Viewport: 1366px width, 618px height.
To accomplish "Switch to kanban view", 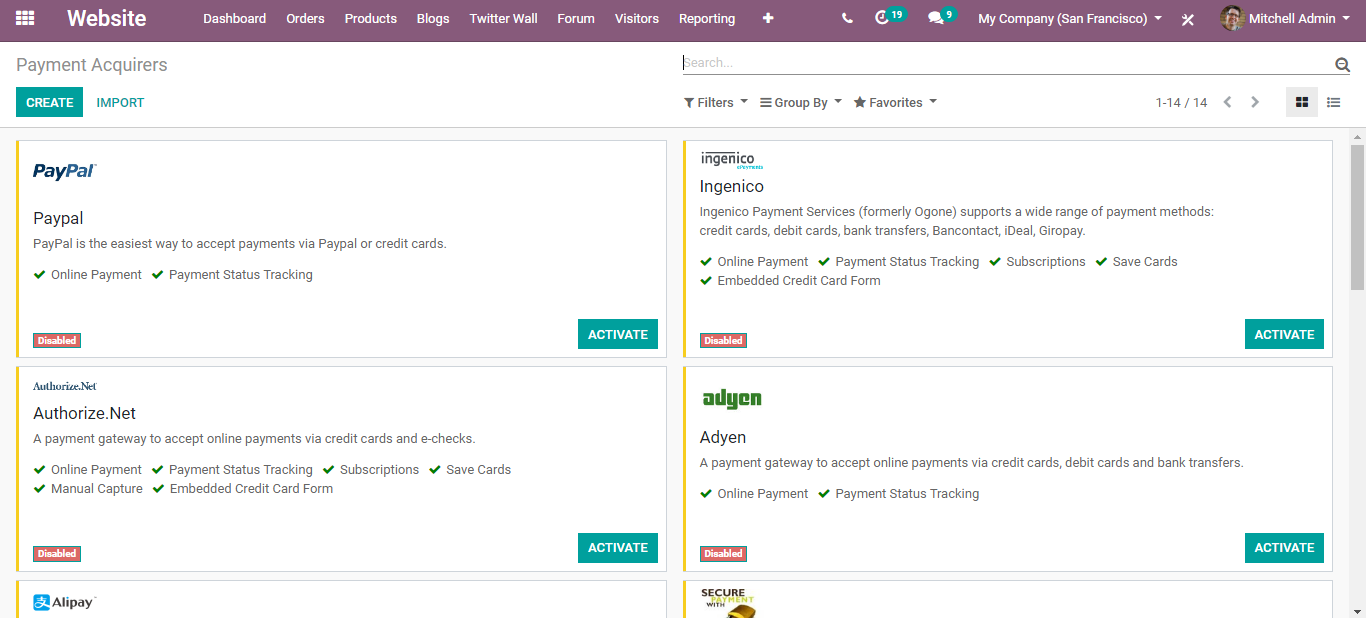I will (x=1302, y=102).
